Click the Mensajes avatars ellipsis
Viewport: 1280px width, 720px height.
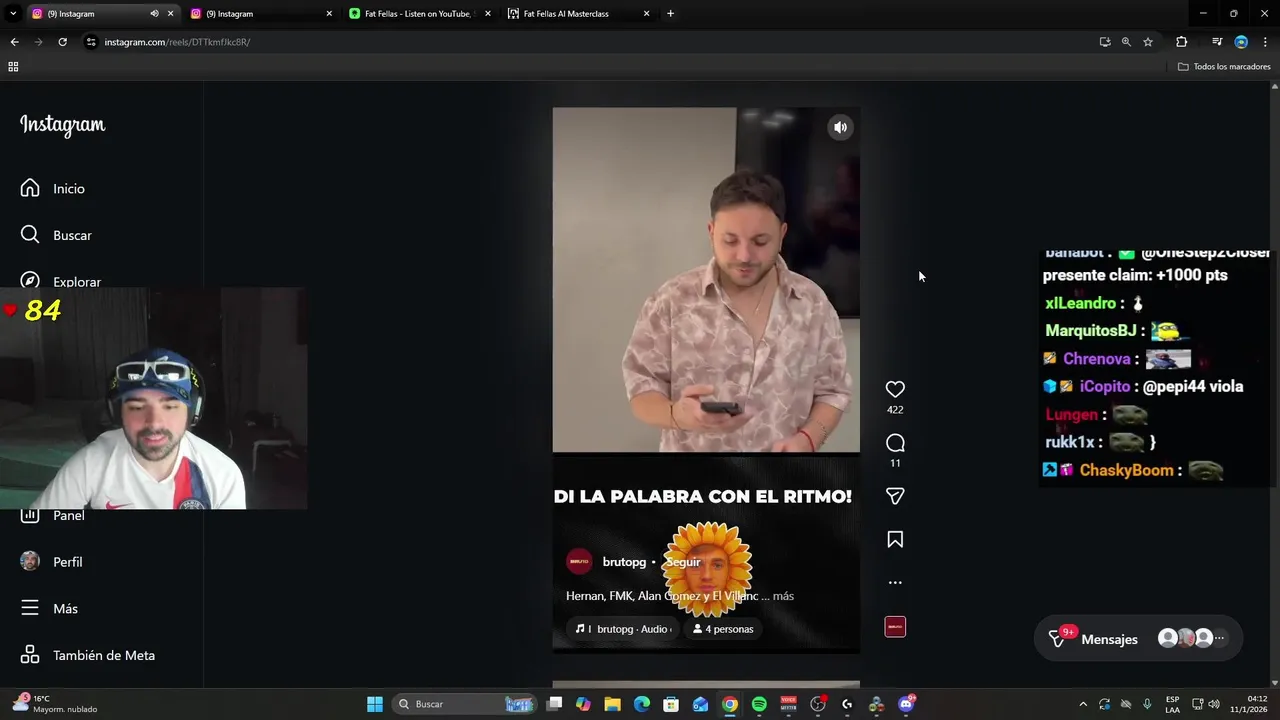(x=1219, y=638)
